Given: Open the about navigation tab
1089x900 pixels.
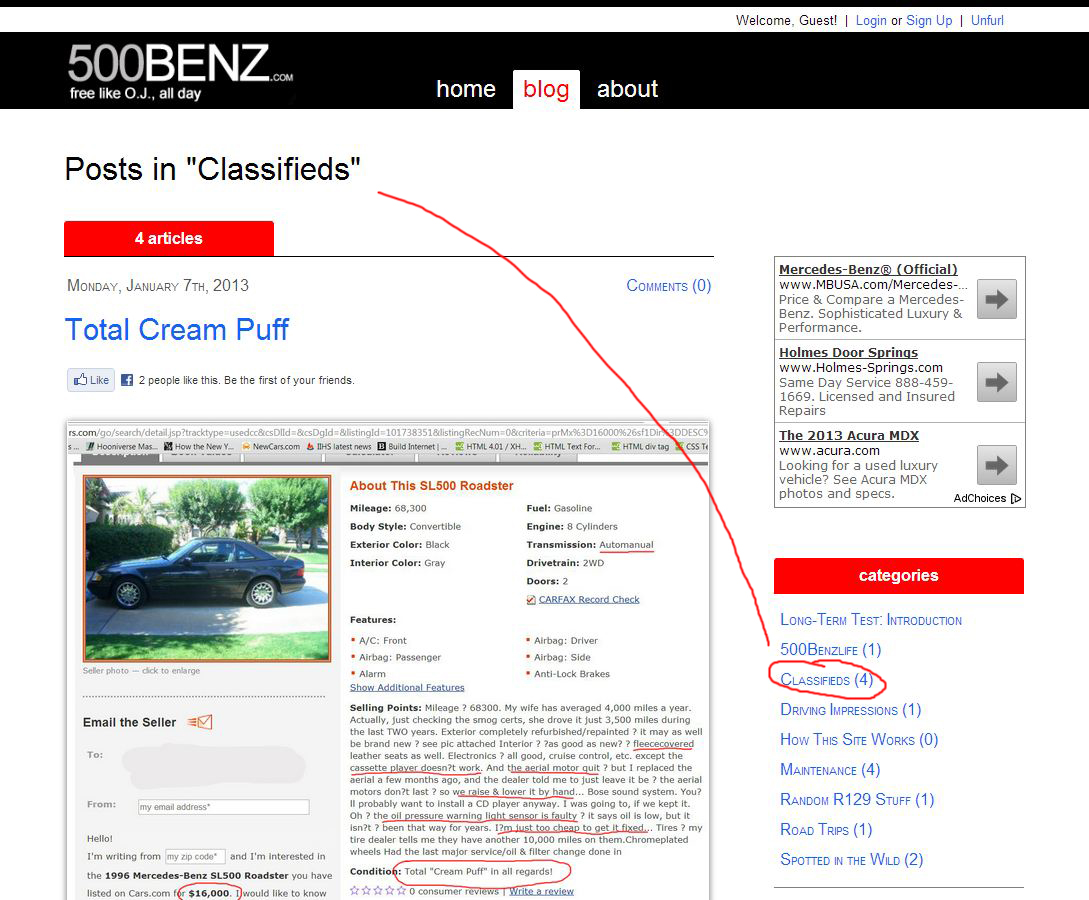Looking at the screenshot, I should [x=627, y=89].
